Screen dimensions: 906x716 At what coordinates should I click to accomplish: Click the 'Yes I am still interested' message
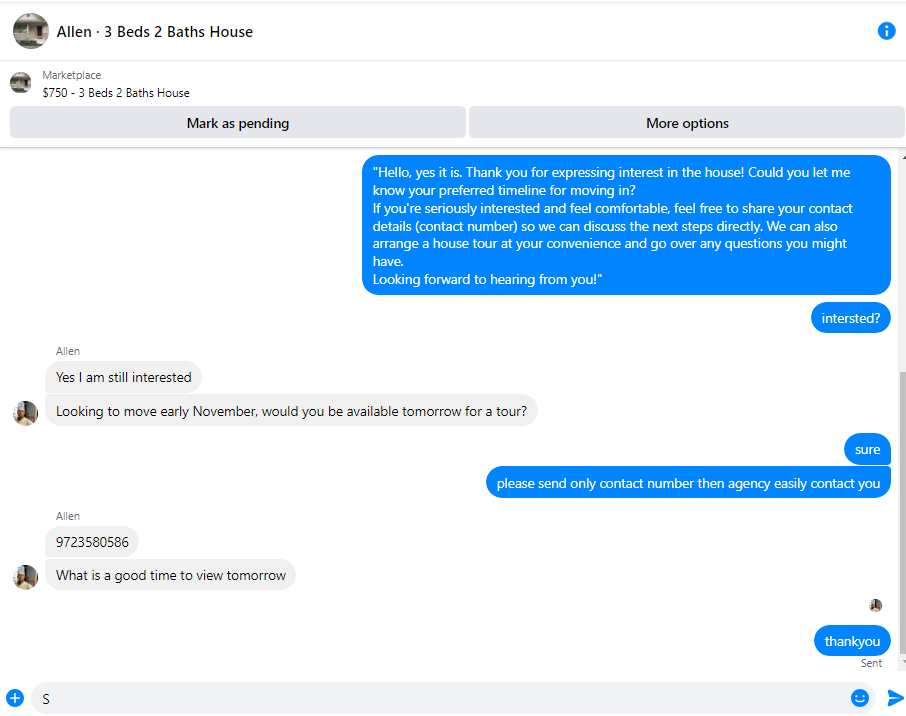point(123,377)
